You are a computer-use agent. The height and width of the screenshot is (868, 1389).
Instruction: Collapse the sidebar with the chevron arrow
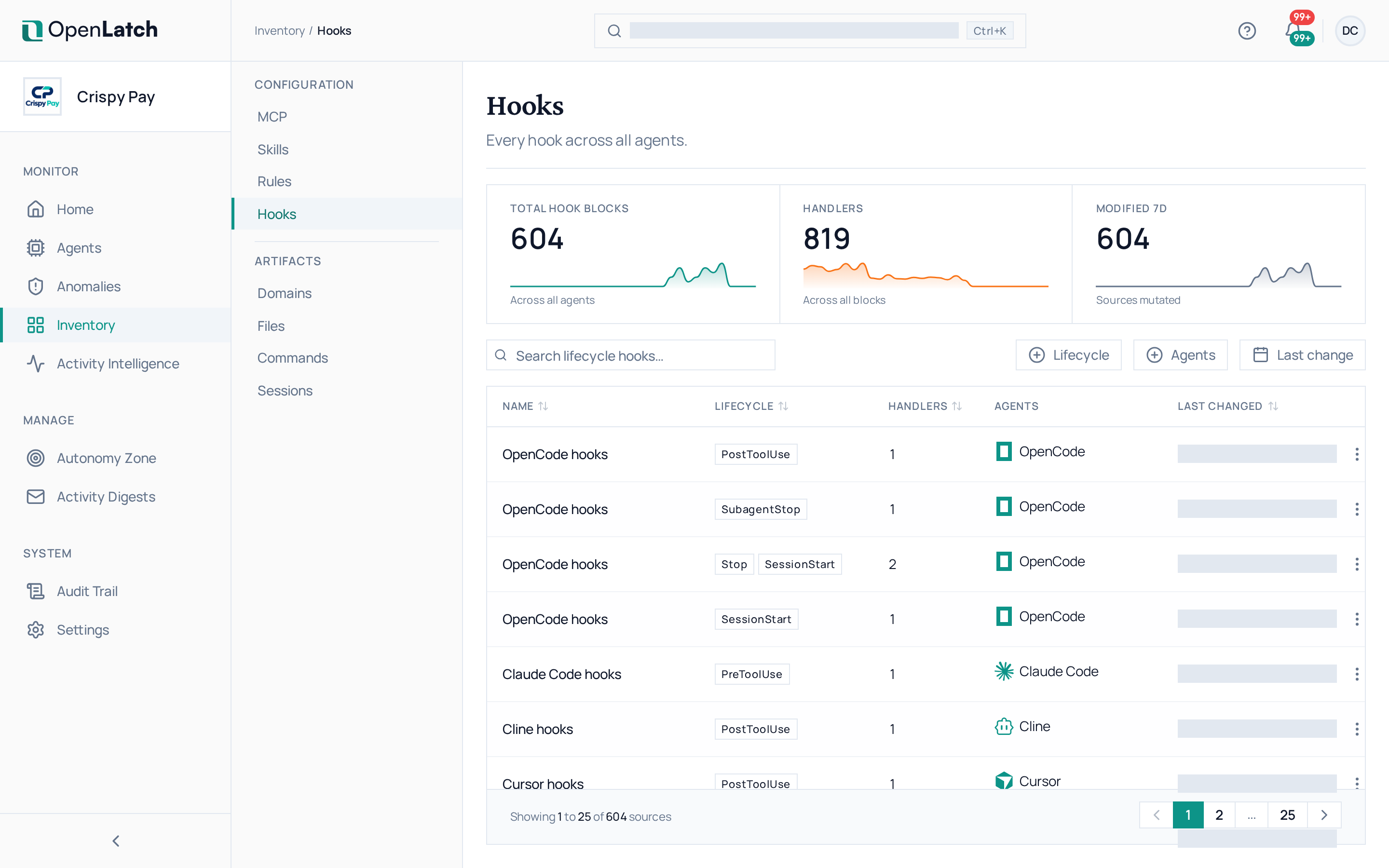(x=115, y=841)
